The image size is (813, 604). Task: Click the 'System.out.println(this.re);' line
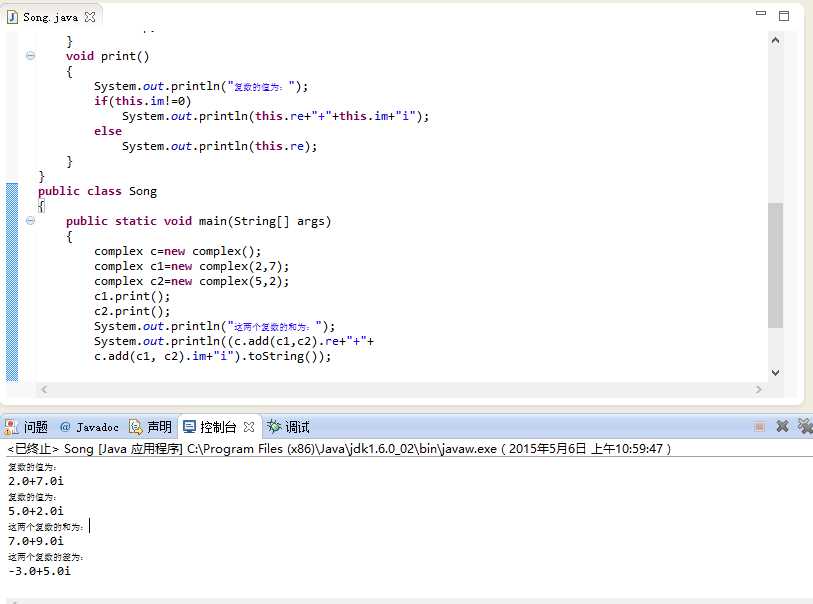tap(219, 146)
